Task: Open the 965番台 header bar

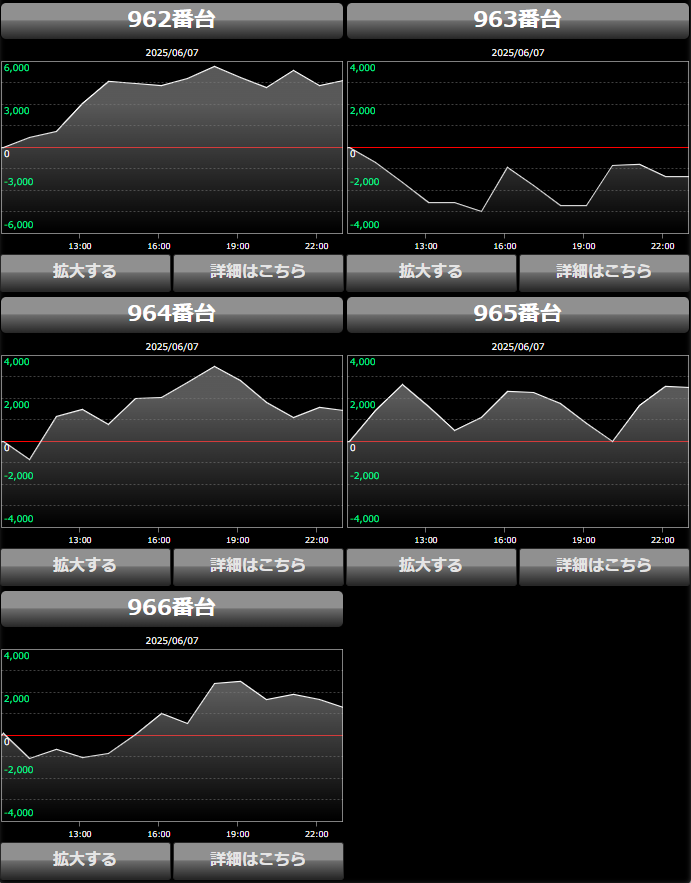Action: (518, 315)
